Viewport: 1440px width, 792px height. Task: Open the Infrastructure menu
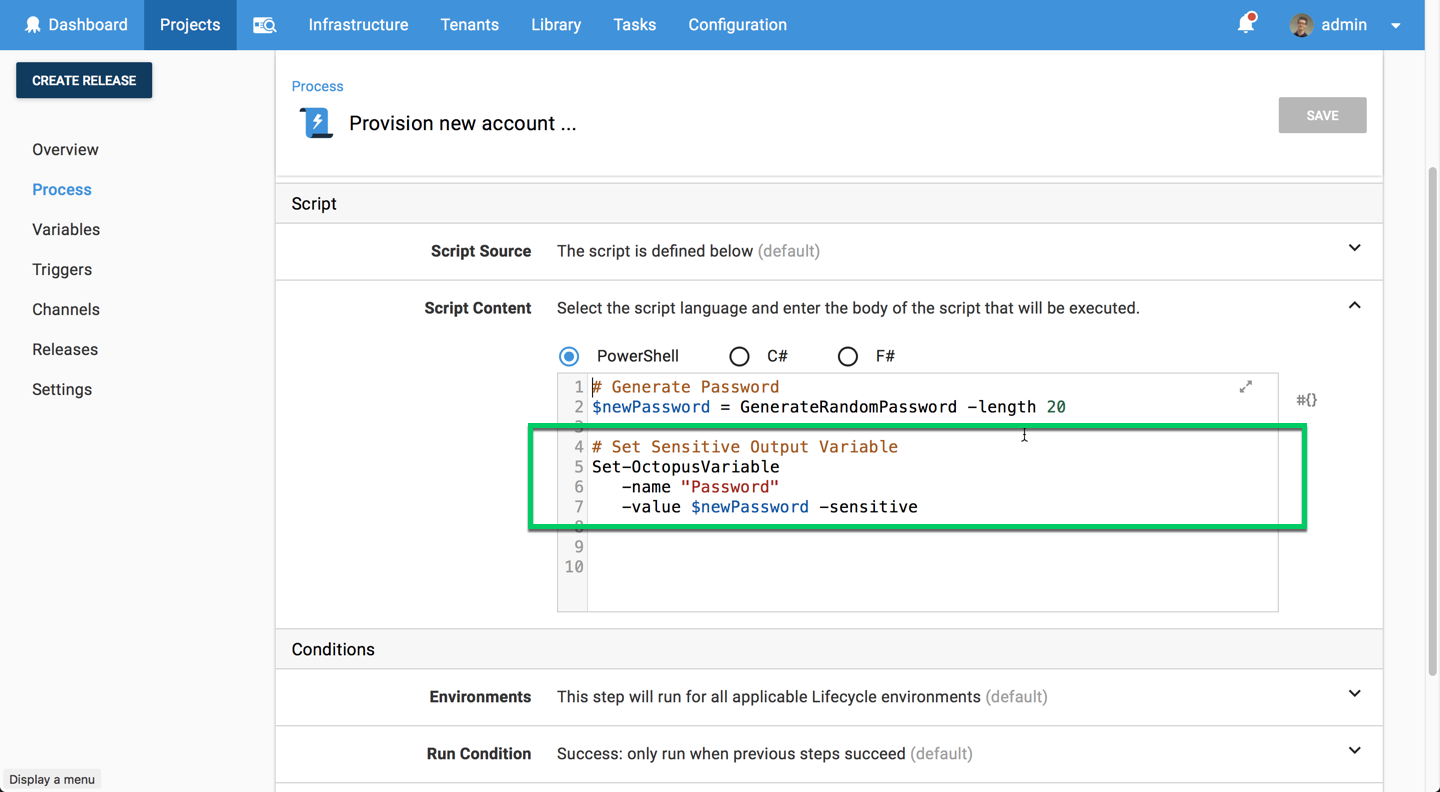pyautogui.click(x=358, y=25)
